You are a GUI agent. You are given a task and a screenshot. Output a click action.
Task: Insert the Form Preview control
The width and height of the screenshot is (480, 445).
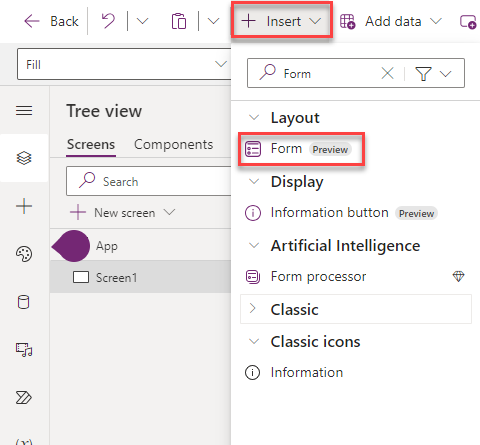point(301,149)
